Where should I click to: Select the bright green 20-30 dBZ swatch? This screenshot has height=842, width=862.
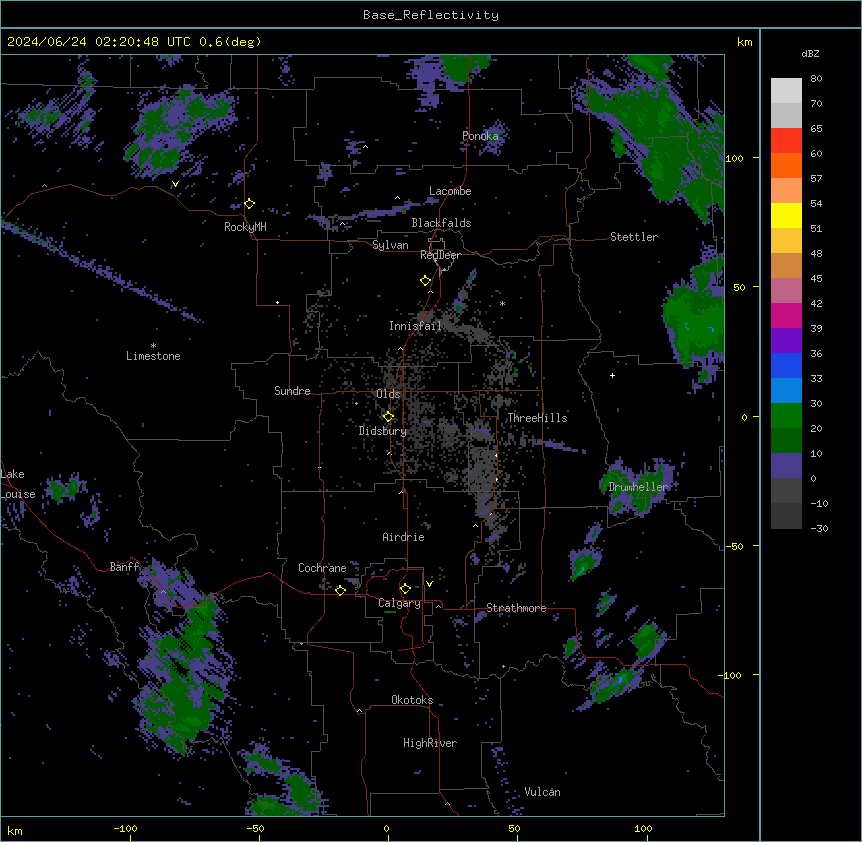[786, 416]
